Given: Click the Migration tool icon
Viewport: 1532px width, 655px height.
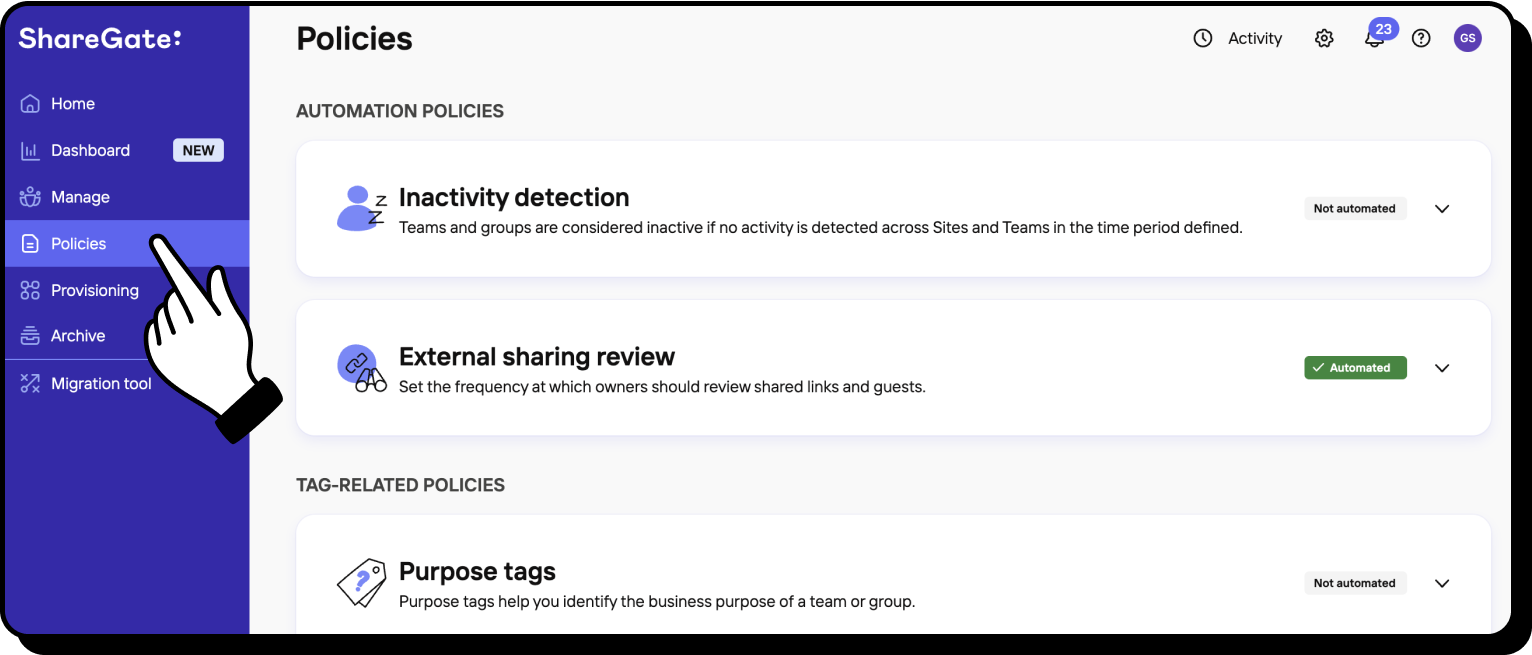Looking at the screenshot, I should point(30,384).
